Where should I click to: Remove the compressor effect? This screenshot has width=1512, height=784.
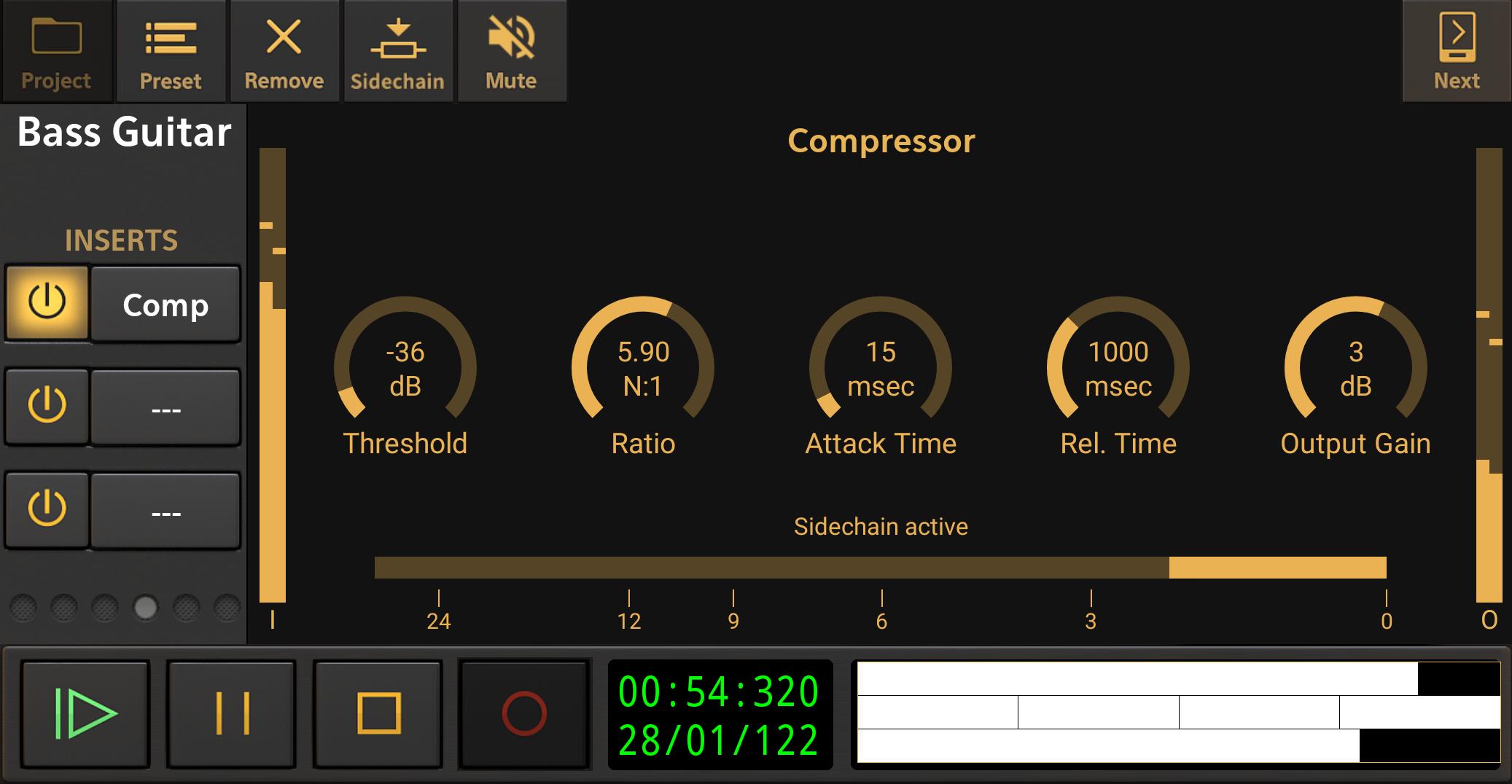[284, 51]
